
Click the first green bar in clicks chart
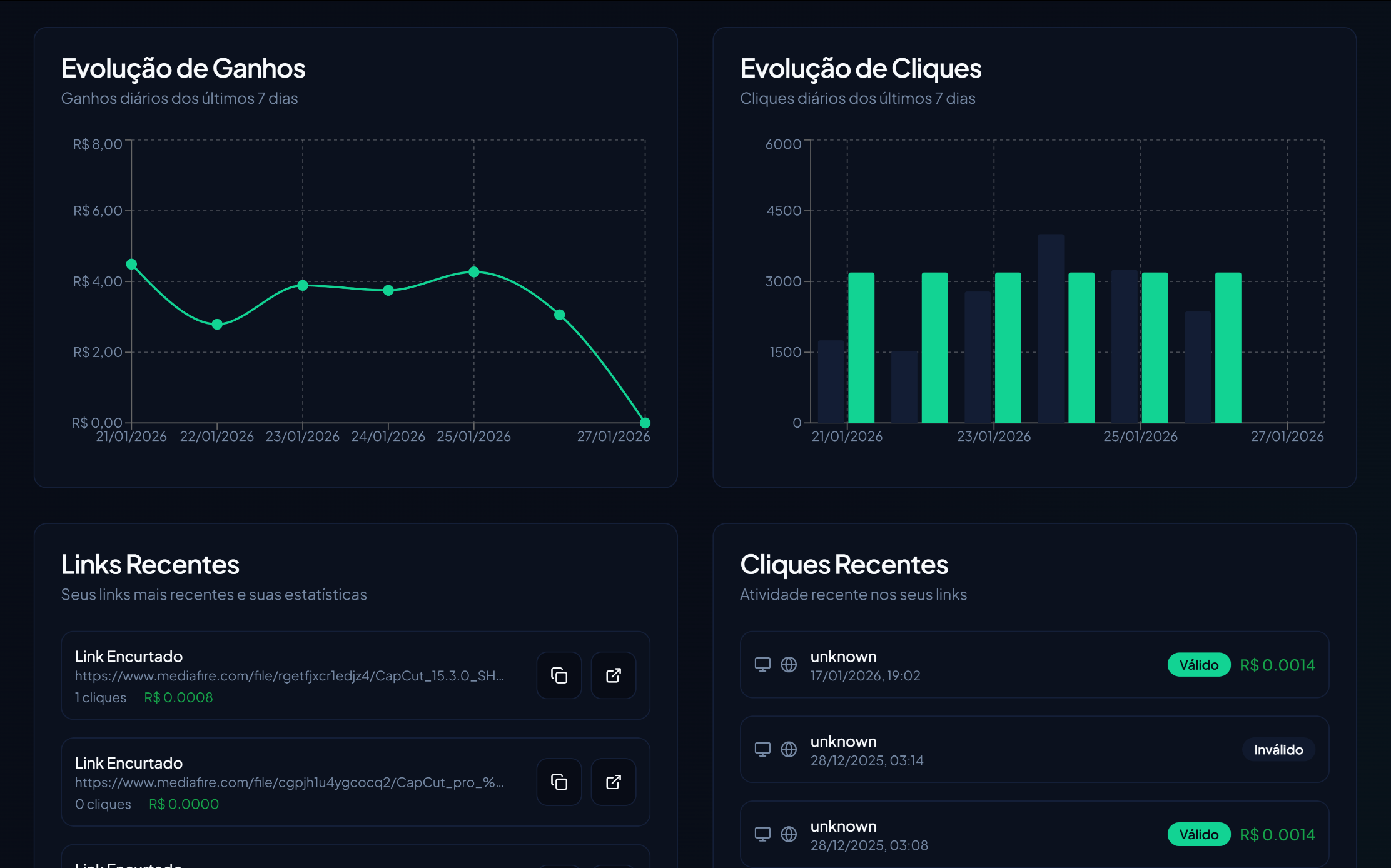[x=861, y=347]
